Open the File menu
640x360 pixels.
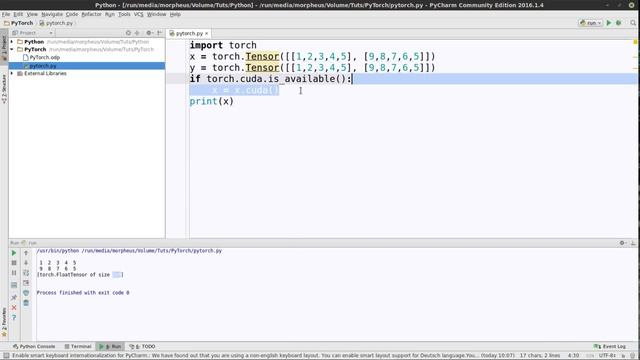pos(6,14)
